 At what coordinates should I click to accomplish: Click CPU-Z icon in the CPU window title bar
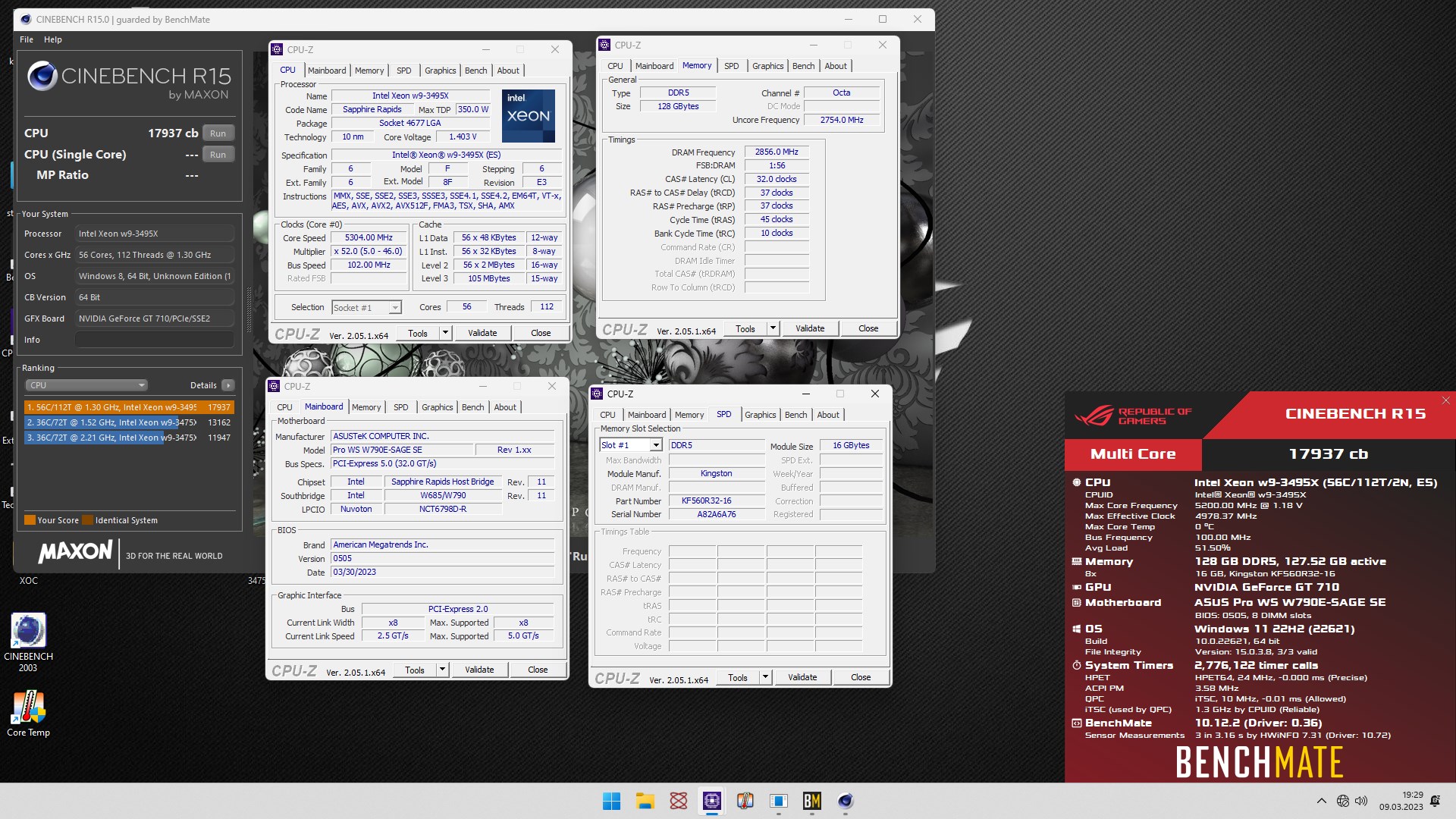(x=277, y=49)
